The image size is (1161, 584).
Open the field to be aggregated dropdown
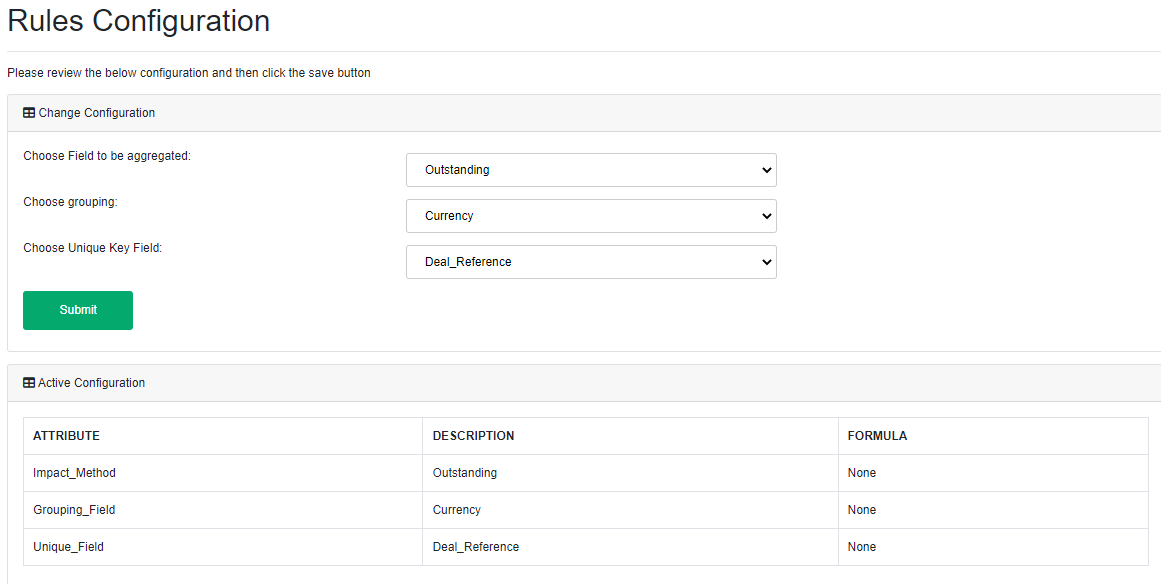[591, 170]
